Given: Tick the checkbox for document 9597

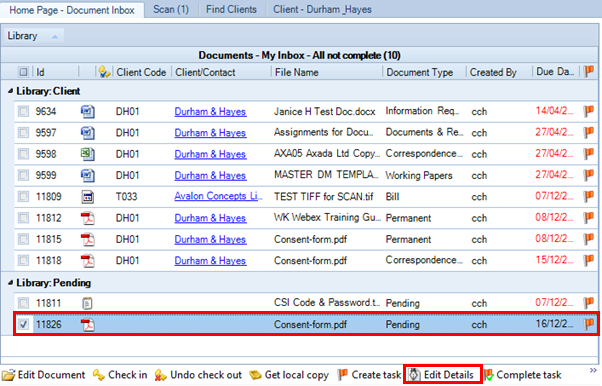Looking at the screenshot, I should coord(23,133).
